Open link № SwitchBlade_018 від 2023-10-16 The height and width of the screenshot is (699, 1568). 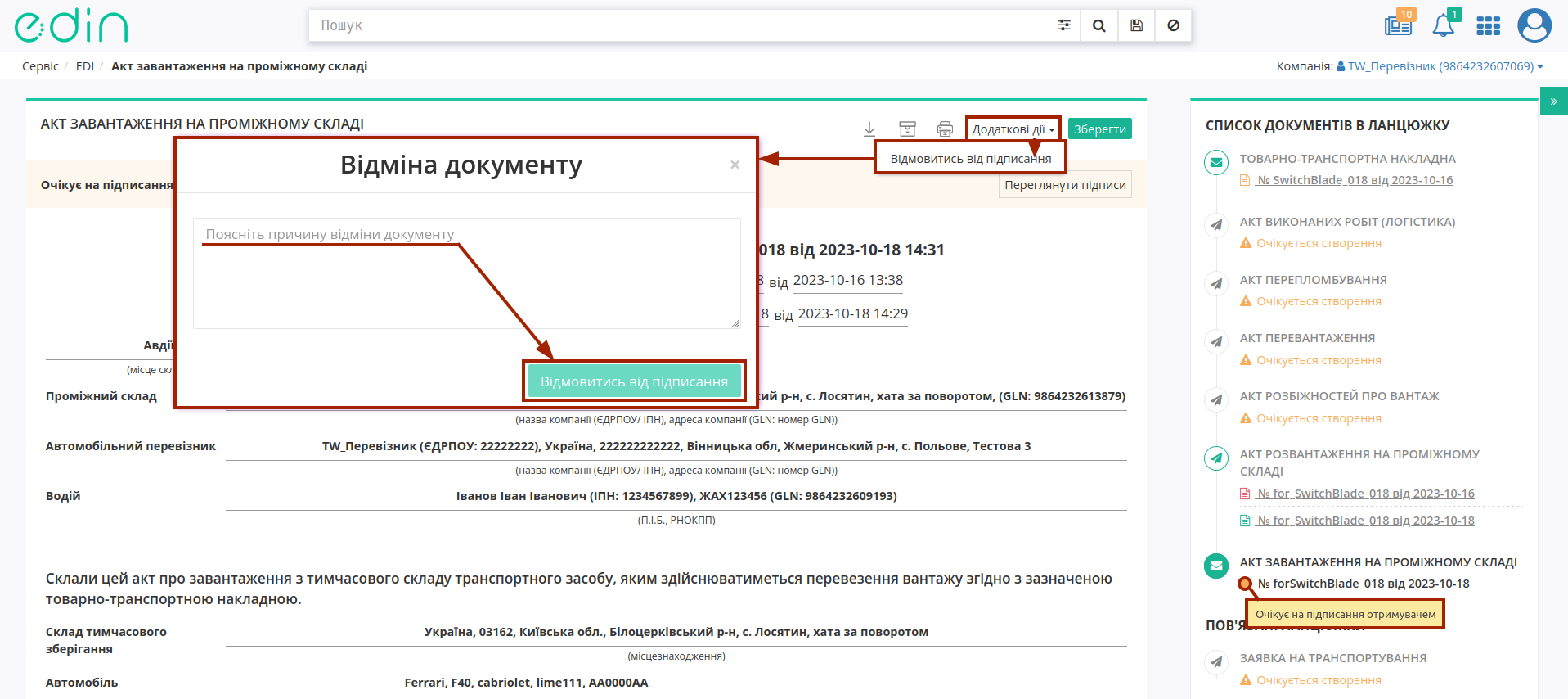[1355, 180]
